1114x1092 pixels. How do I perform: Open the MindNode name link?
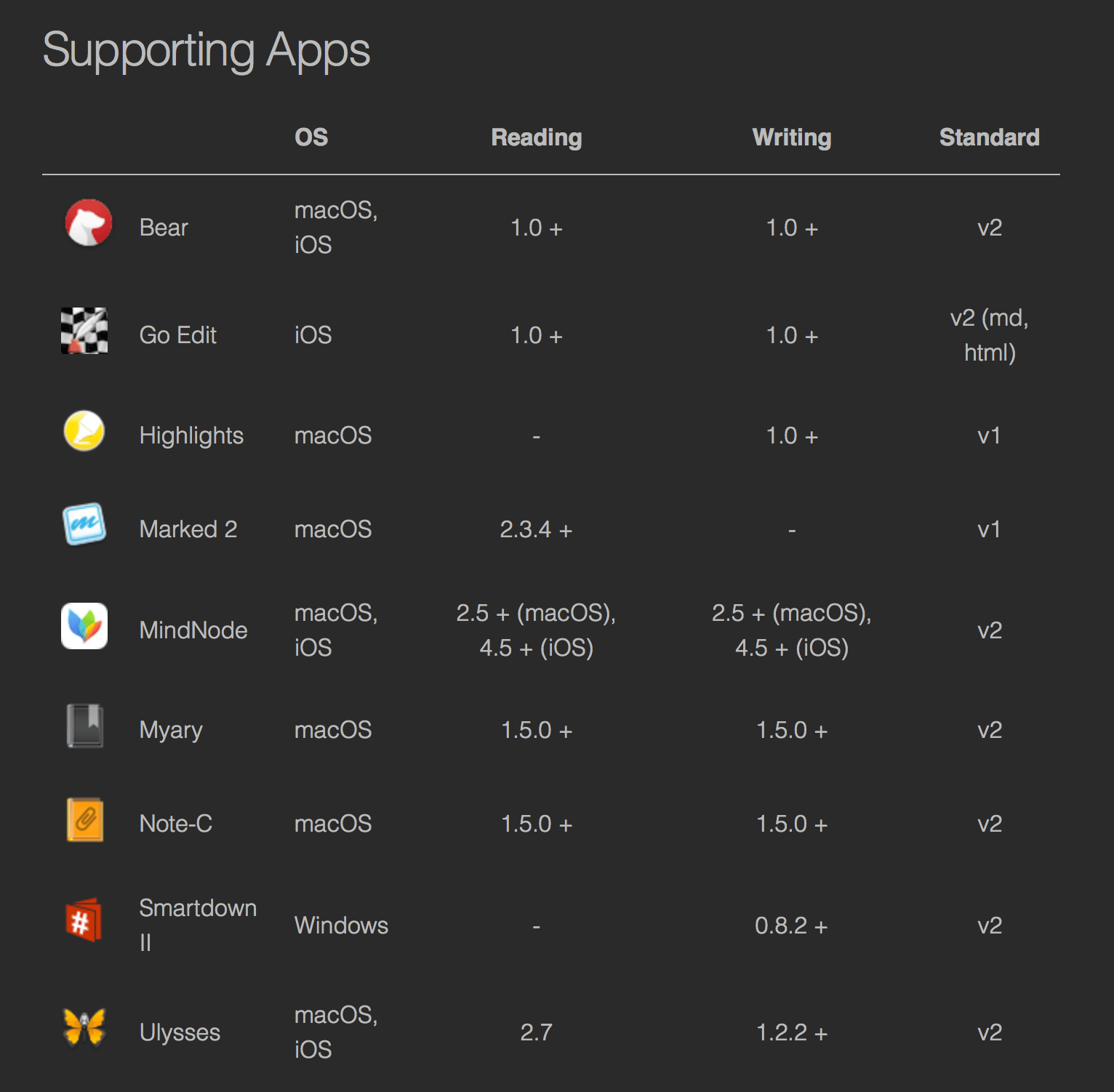193,630
